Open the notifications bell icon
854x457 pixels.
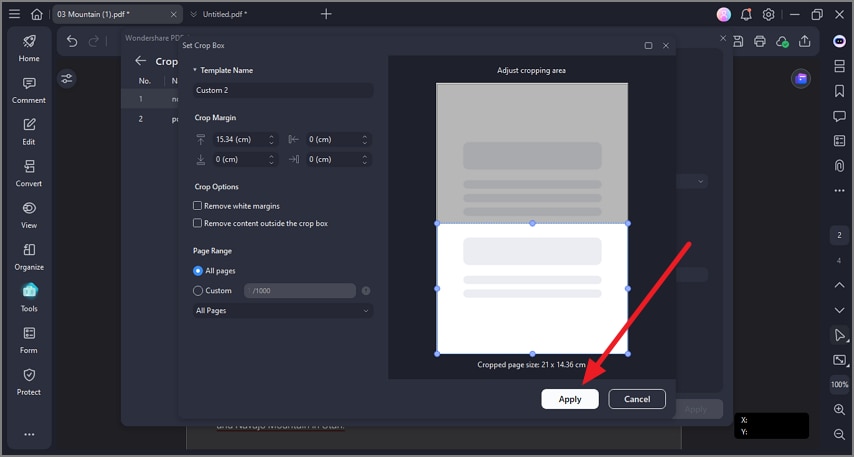(746, 15)
